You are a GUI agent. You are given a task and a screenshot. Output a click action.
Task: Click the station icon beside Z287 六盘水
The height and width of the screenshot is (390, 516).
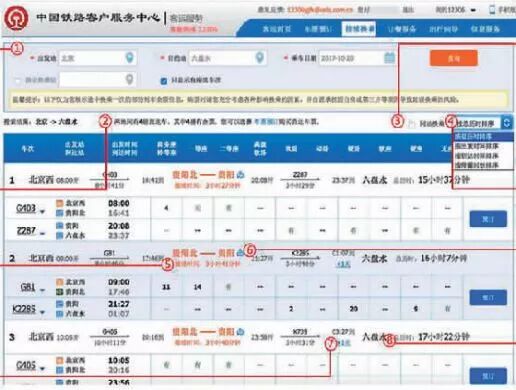point(59,235)
